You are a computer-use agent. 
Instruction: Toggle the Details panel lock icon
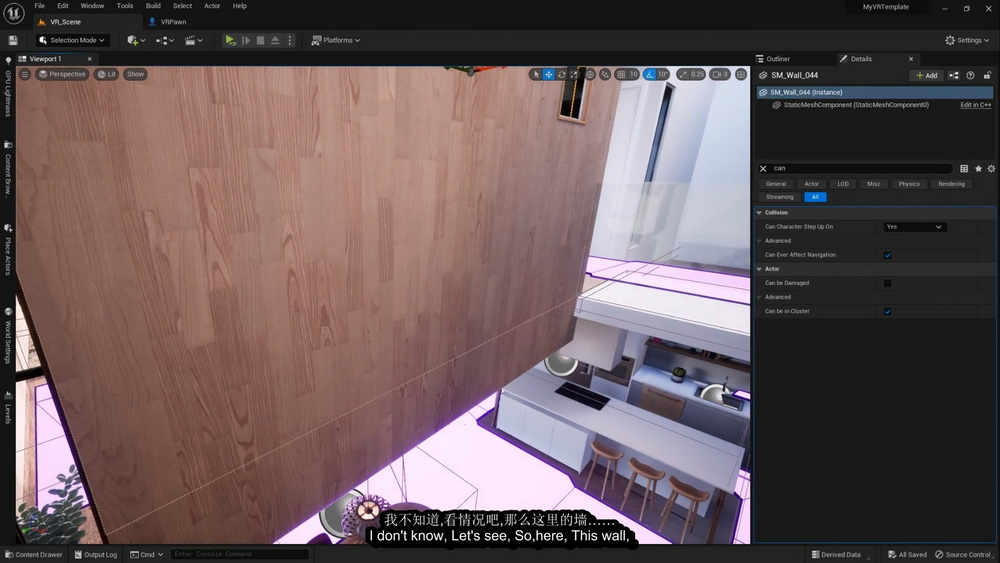click(987, 75)
